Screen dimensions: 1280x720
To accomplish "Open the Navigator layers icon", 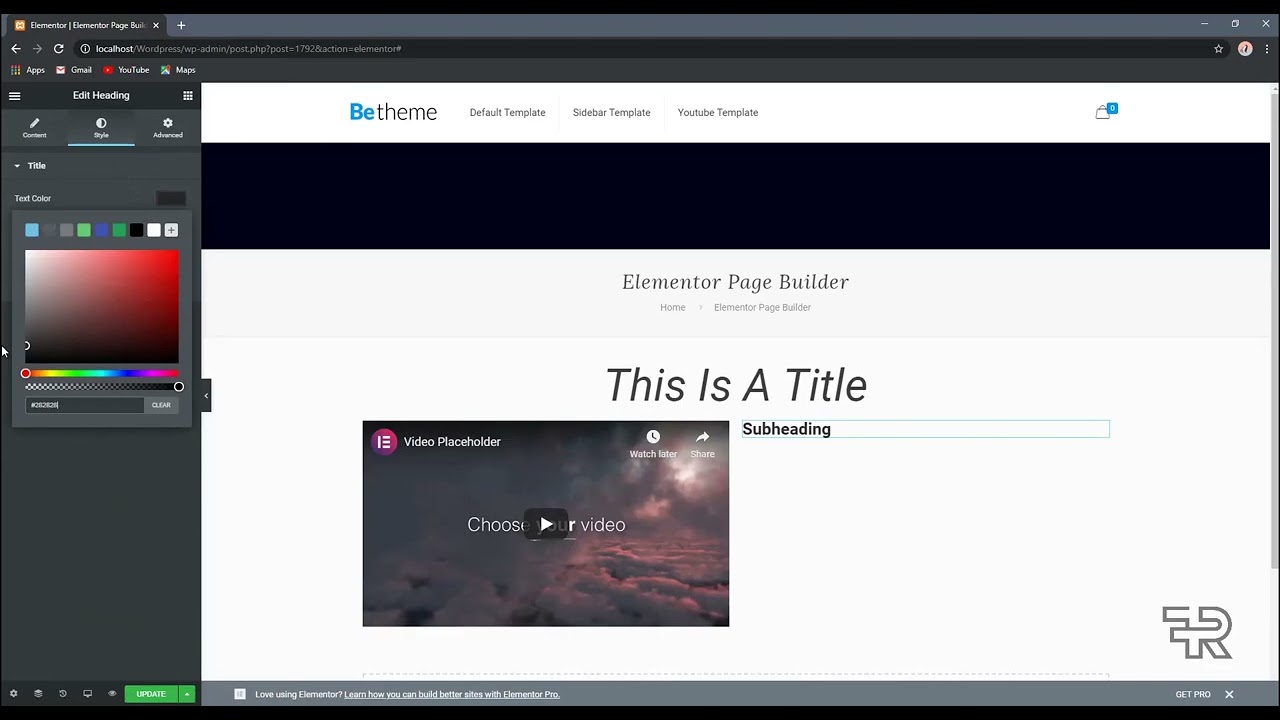I will [38, 694].
